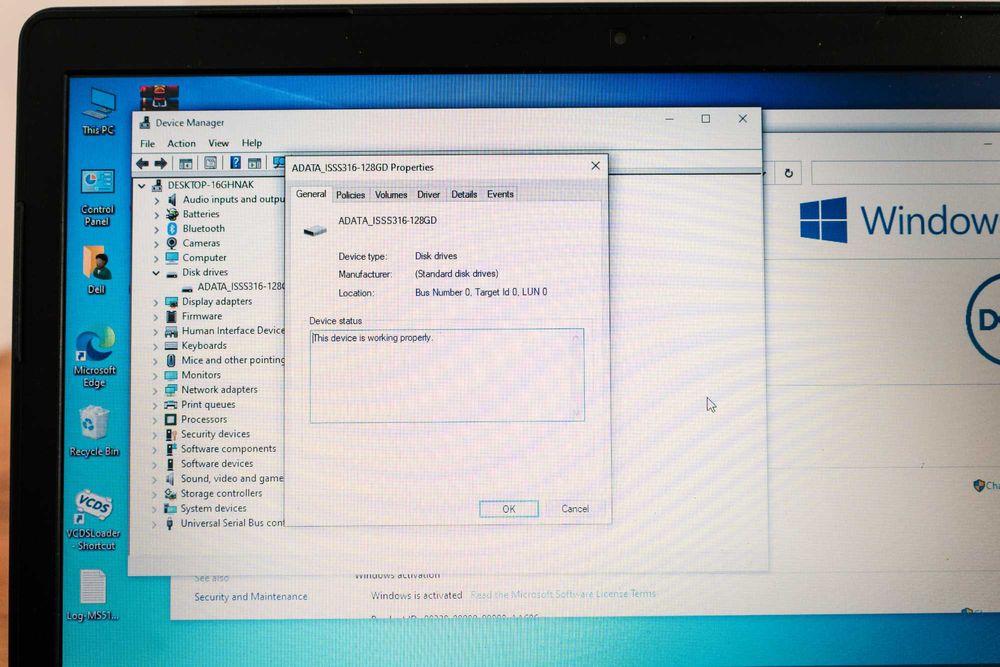Select the Recycle Bin desktop icon
Viewport: 1000px width, 667px height.
tap(94, 431)
